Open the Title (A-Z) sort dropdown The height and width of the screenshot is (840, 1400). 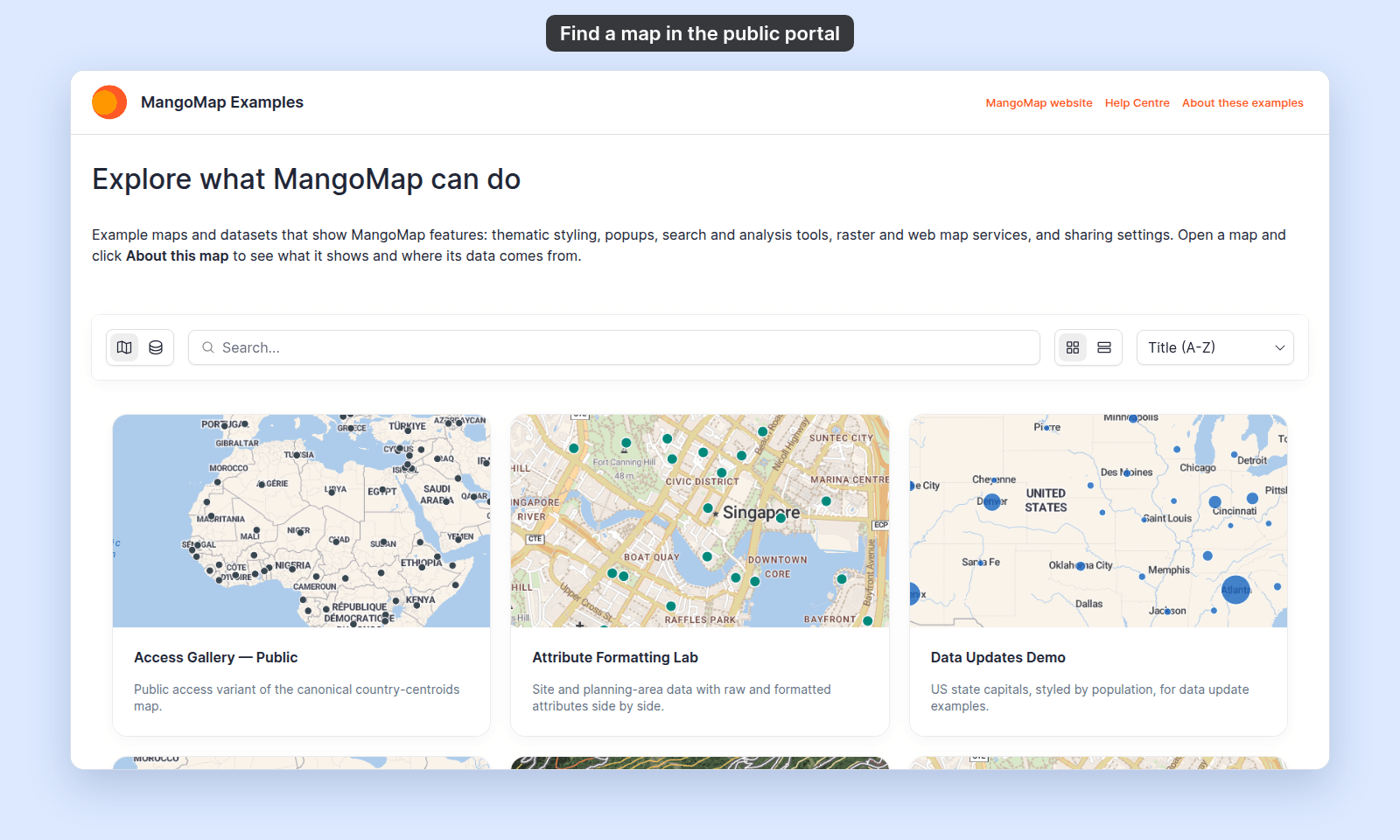(1215, 347)
